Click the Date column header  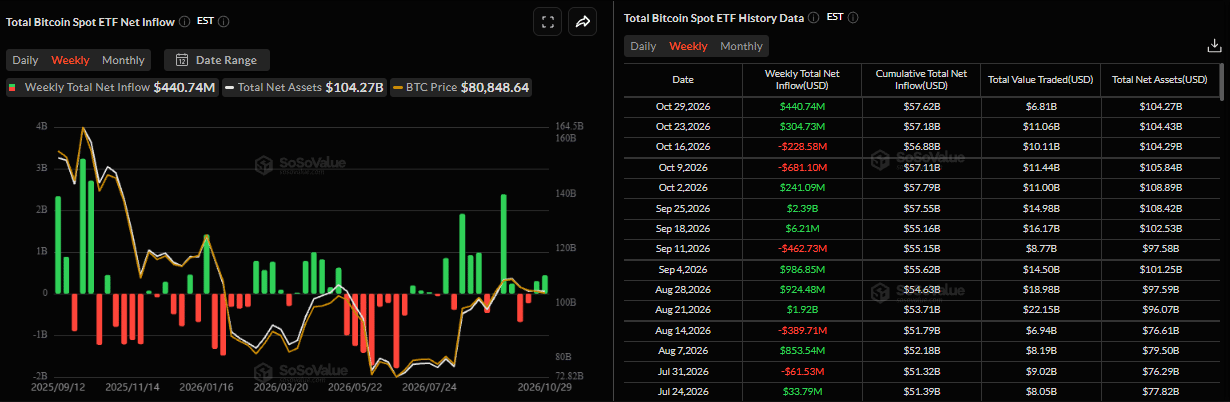[683, 79]
